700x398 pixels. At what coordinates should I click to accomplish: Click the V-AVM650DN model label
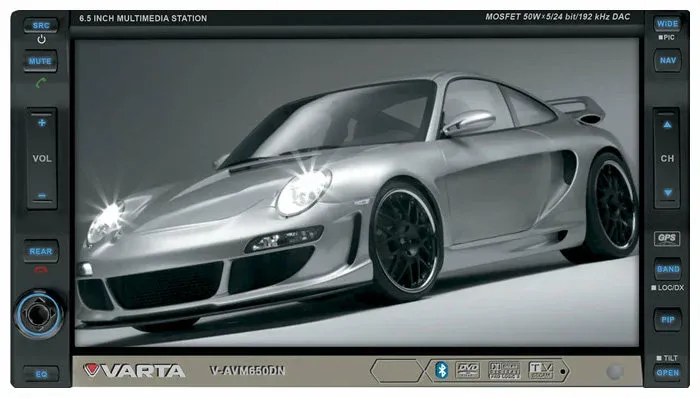pos(247,370)
